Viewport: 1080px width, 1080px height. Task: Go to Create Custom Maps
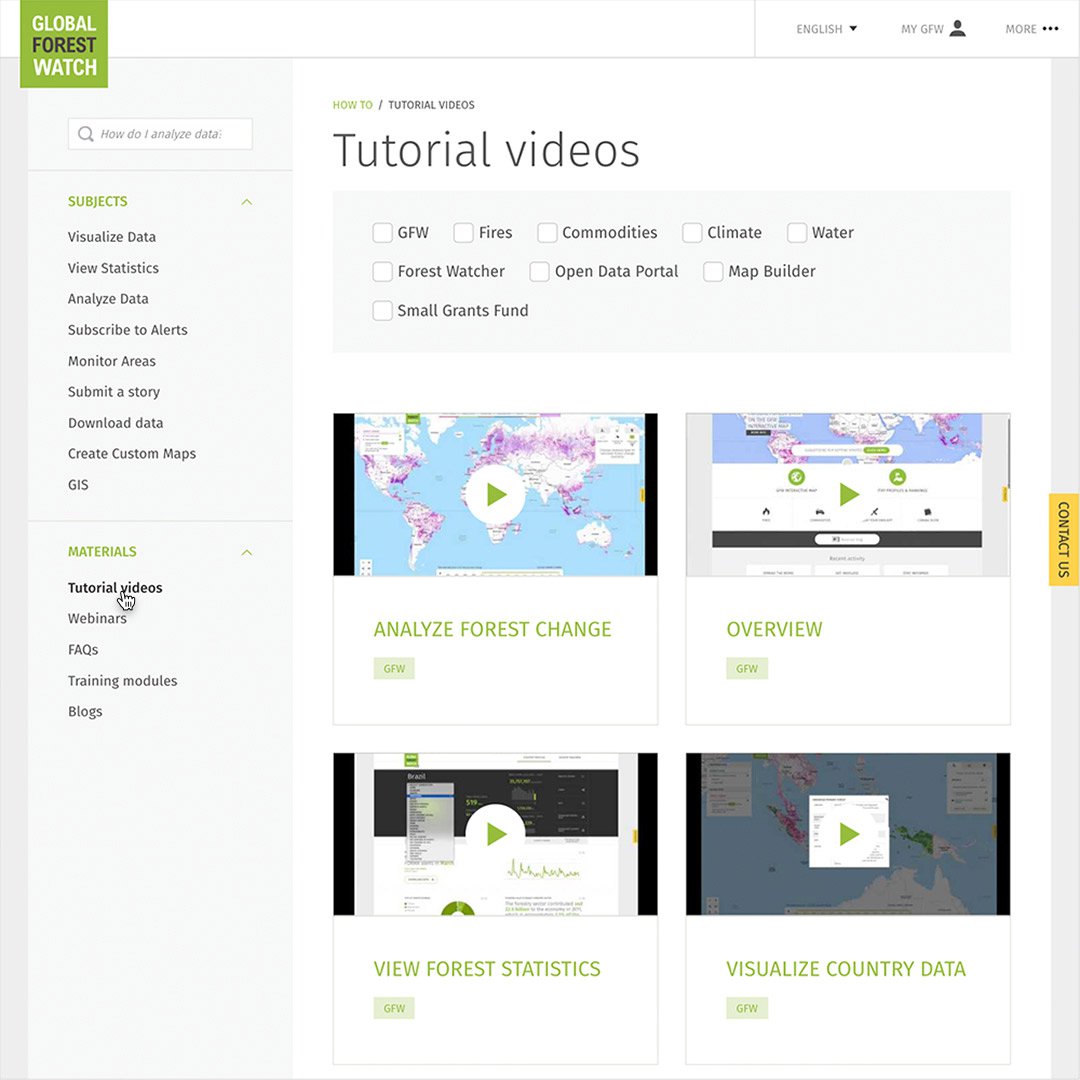tap(132, 454)
